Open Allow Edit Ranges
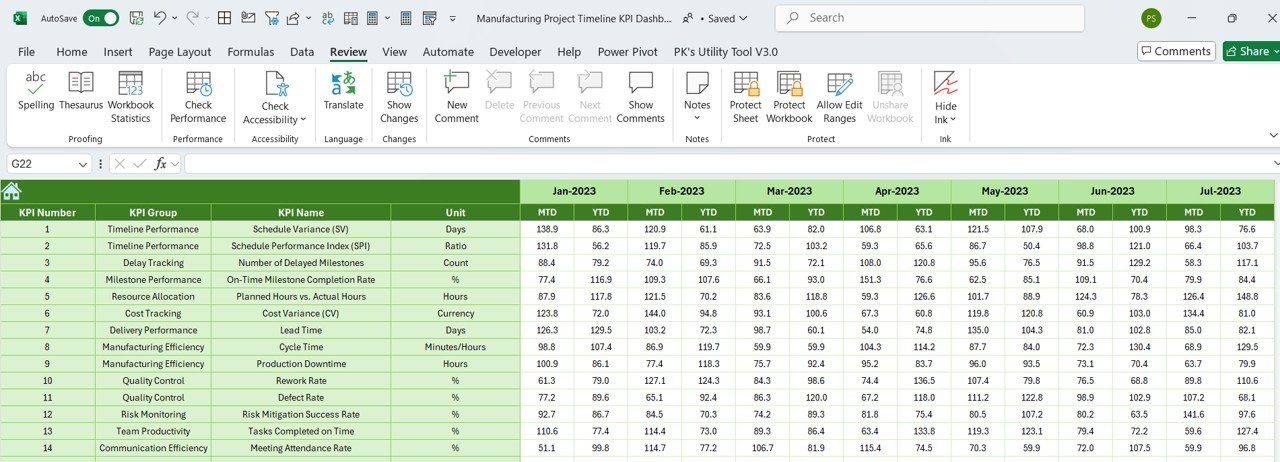Screen dimensions: 1280x462 pyautogui.click(x=839, y=98)
